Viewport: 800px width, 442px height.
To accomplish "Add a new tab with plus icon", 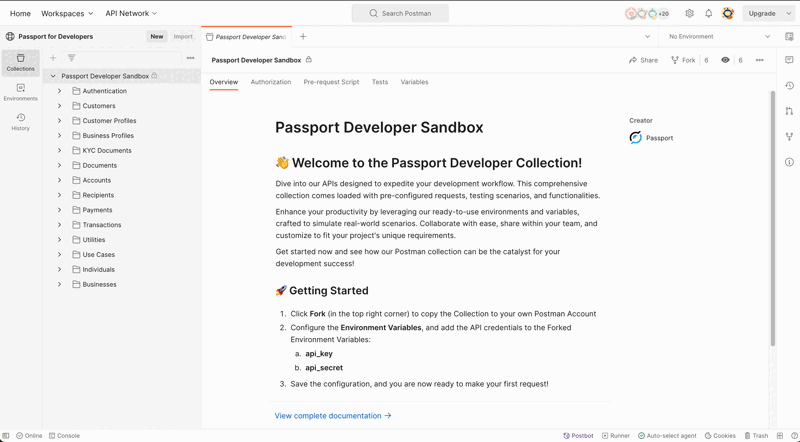I will coord(303,36).
